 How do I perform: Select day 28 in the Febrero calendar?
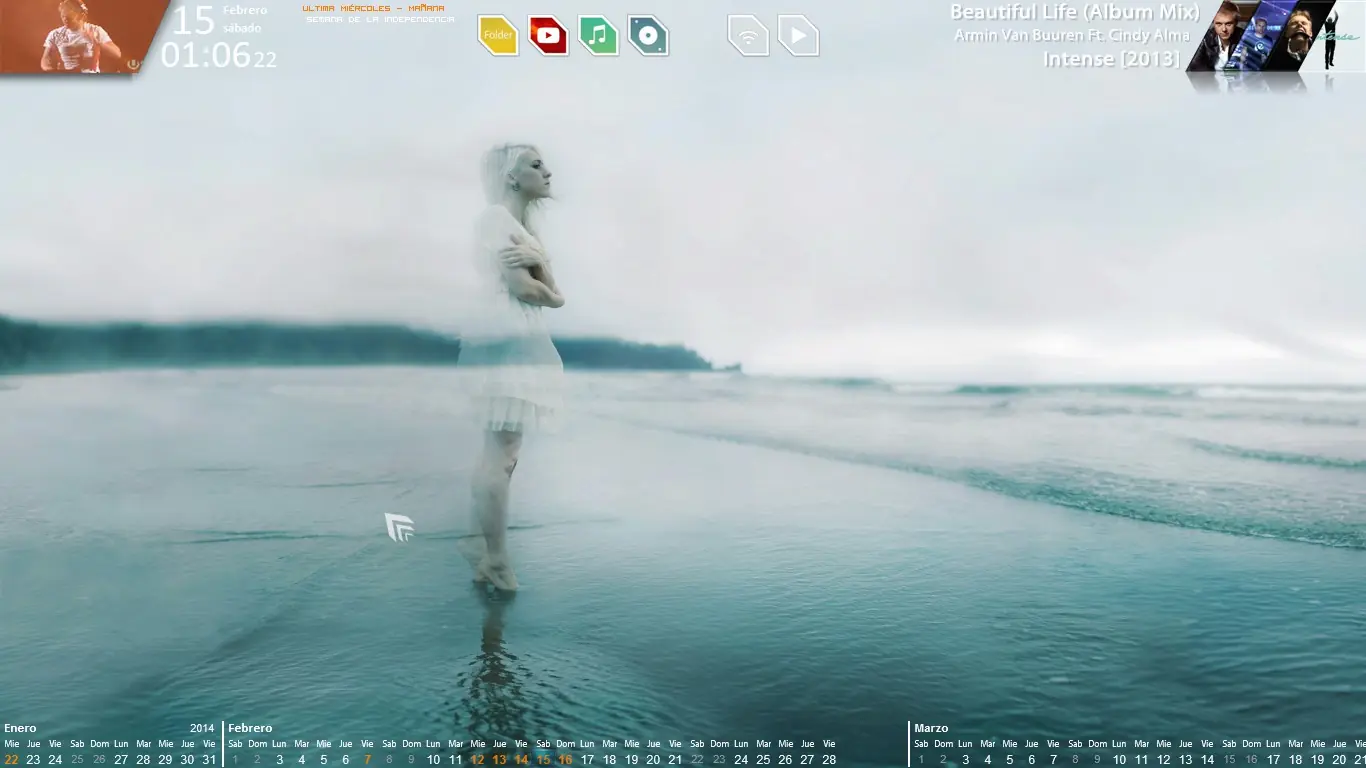pos(829,760)
